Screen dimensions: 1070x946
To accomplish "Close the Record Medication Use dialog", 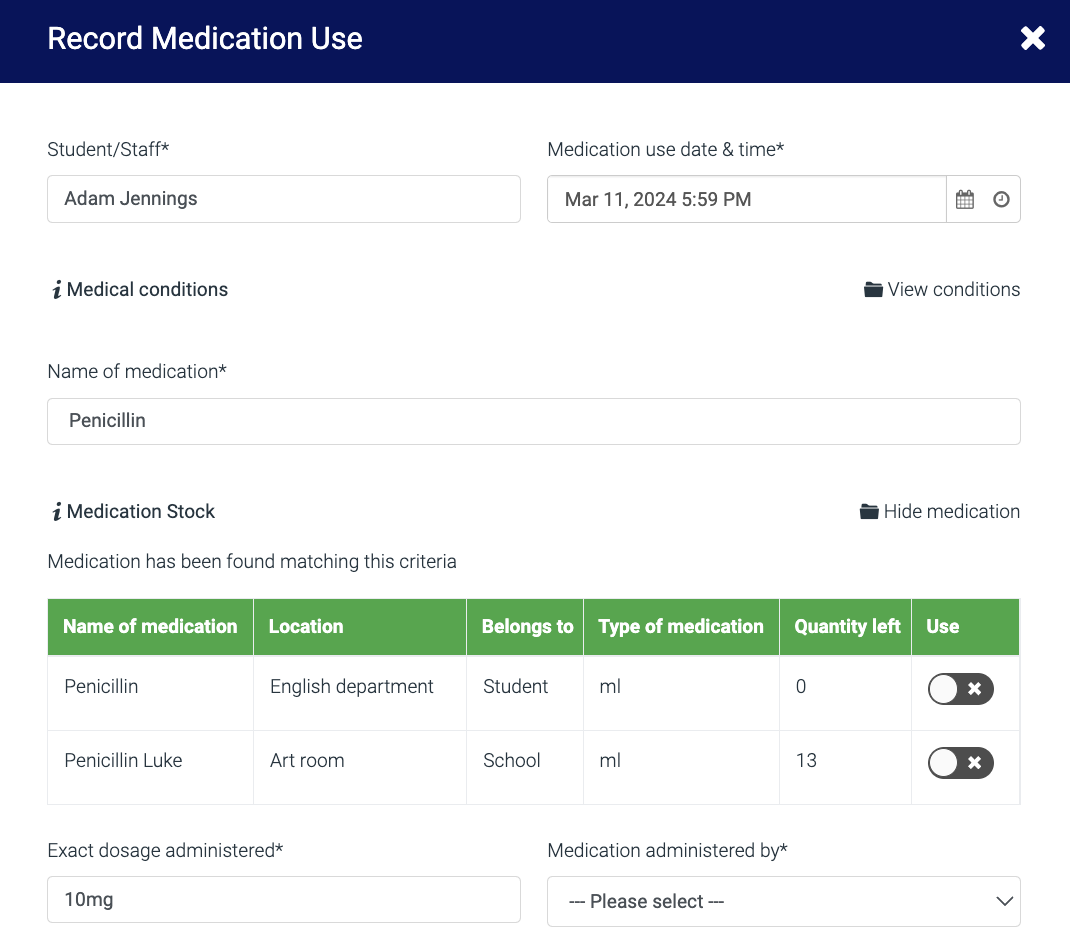I will (x=1032, y=38).
